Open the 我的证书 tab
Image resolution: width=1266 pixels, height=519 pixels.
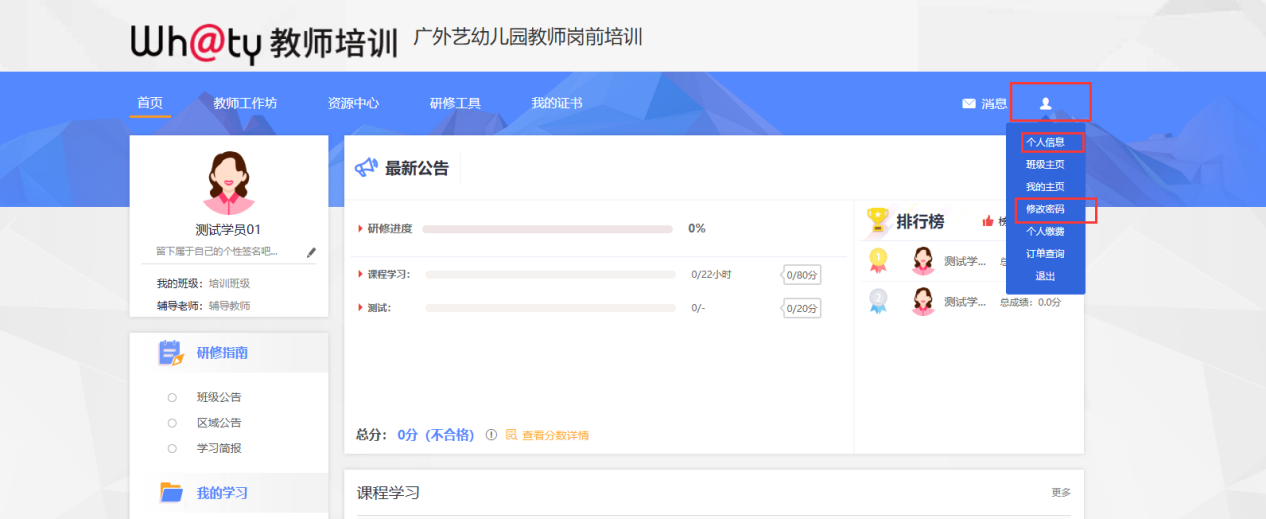557,103
